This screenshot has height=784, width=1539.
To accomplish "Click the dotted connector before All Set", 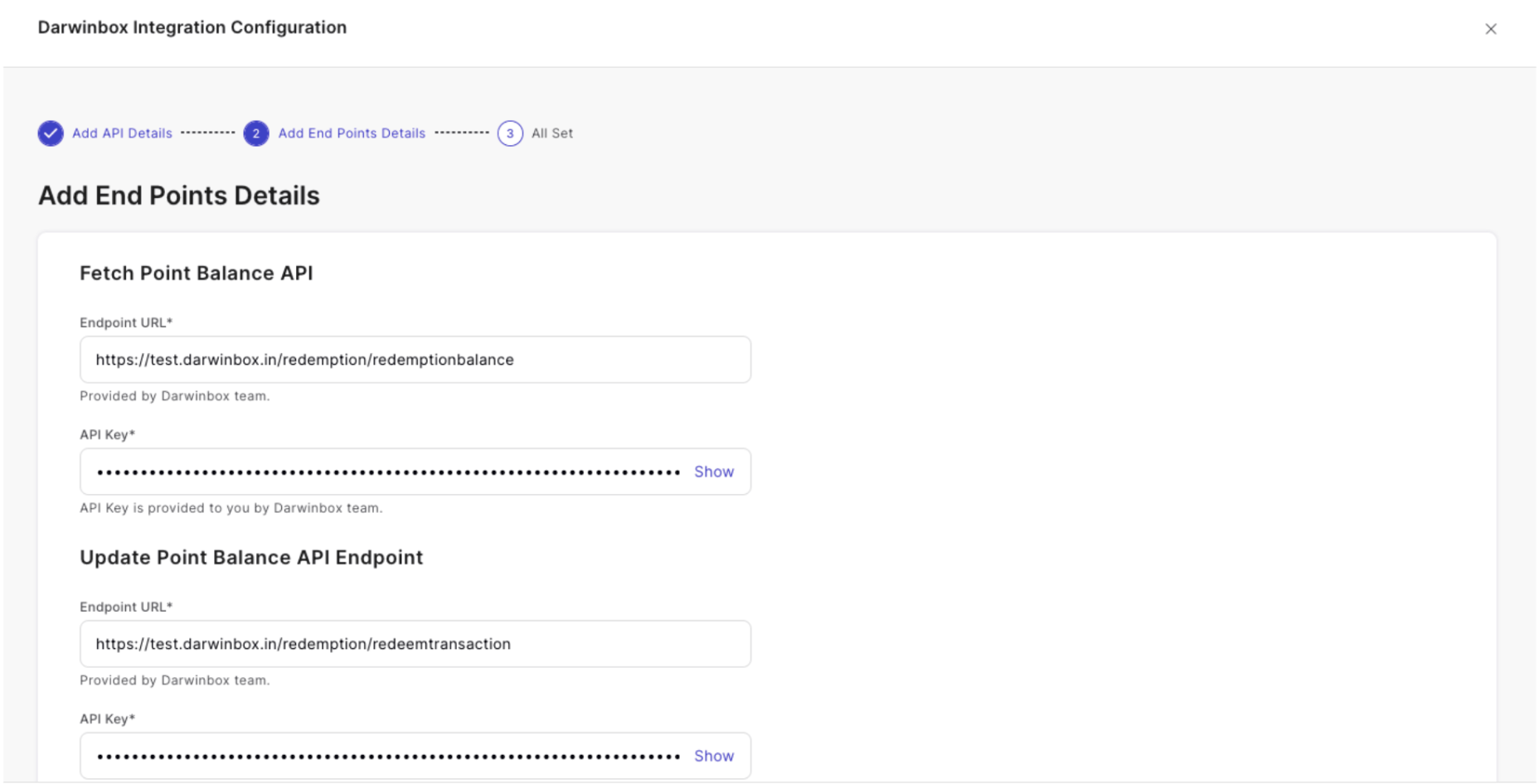I will pyautogui.click(x=462, y=133).
